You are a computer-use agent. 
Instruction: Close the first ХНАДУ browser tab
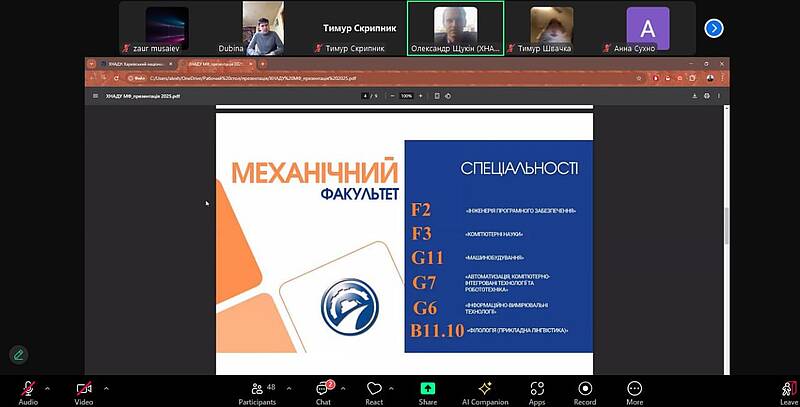171,64
